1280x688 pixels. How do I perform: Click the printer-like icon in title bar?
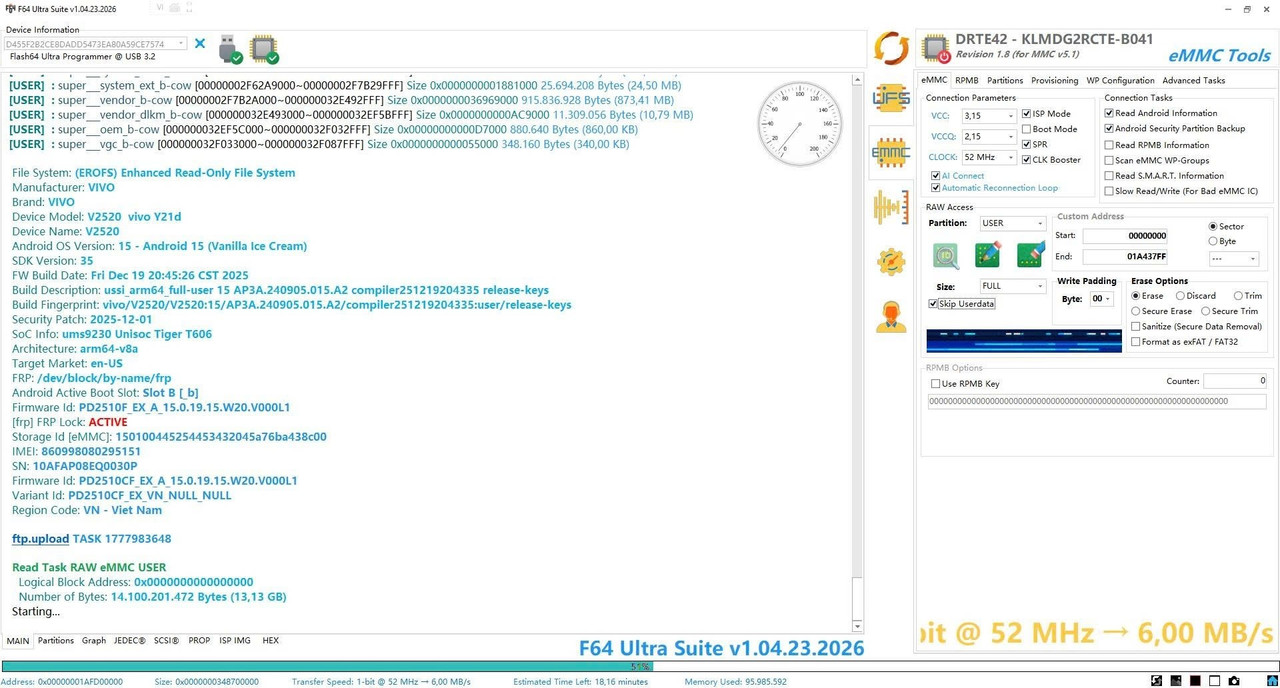coord(175,8)
